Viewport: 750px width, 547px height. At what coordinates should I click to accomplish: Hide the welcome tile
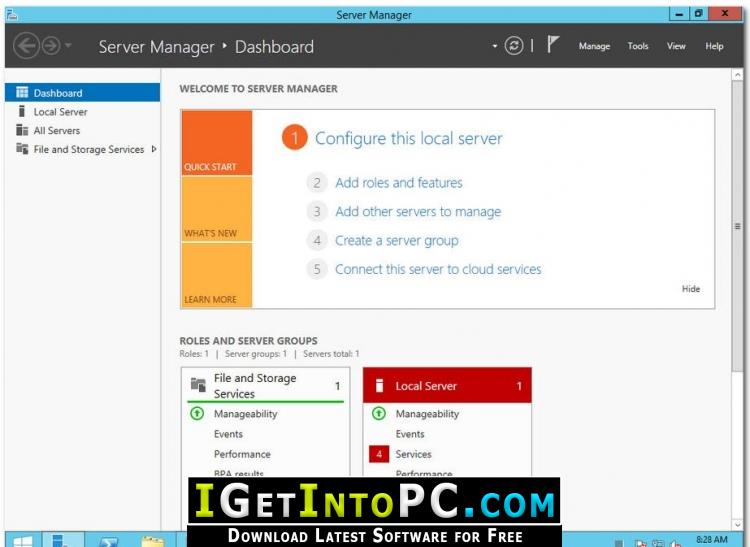[691, 289]
